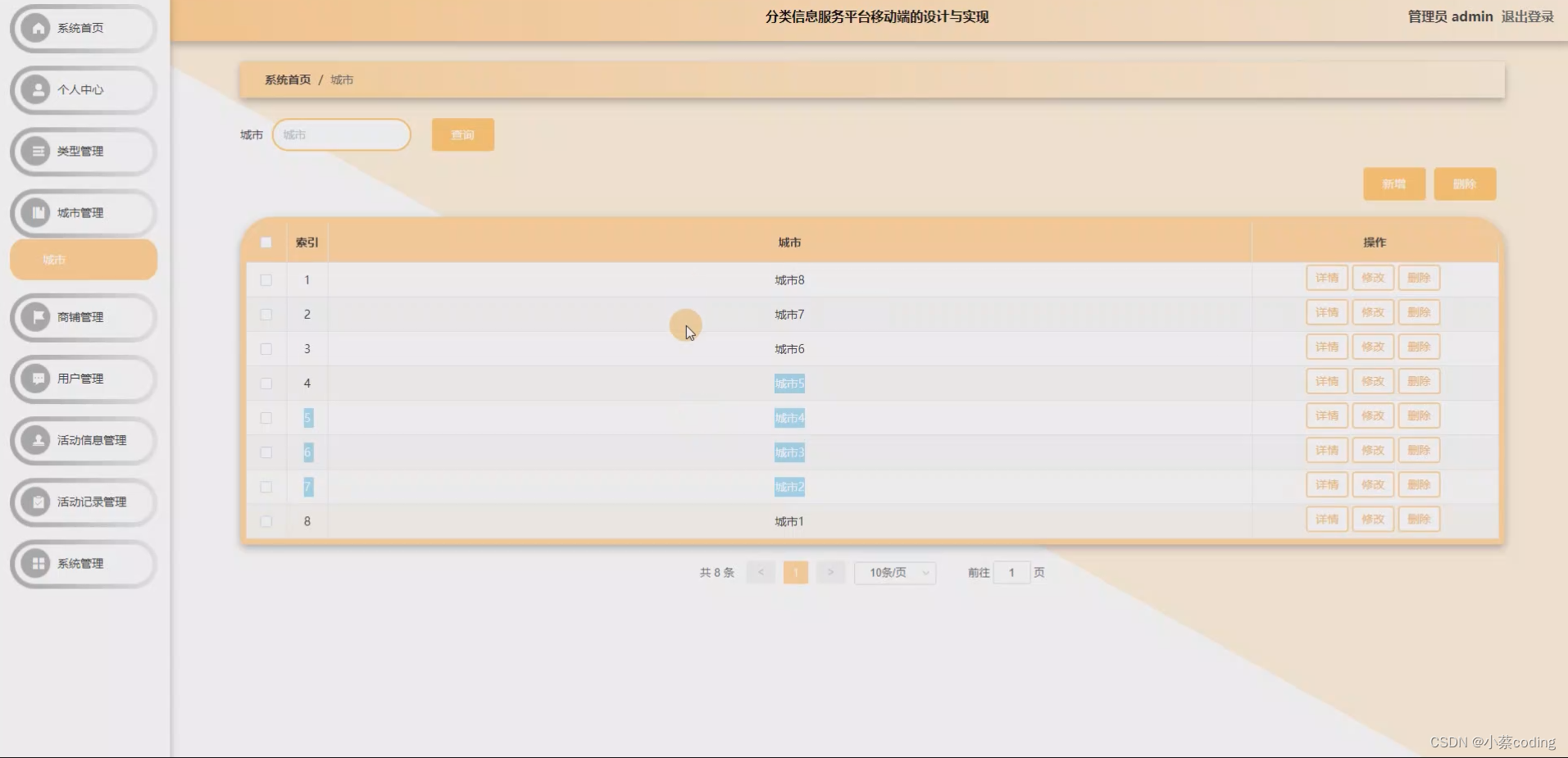Click the grid icon beside 系统管理
This screenshot has height=758, width=1568.
coord(36,563)
